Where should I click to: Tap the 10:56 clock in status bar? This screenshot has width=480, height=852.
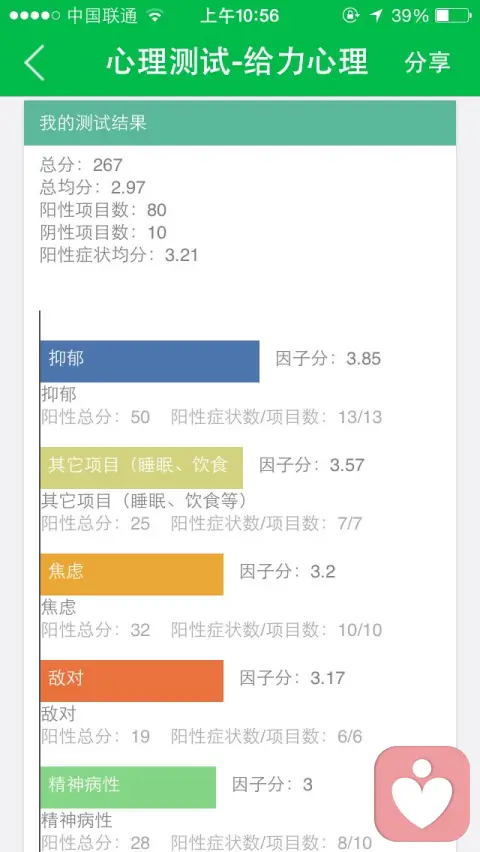[240, 16]
